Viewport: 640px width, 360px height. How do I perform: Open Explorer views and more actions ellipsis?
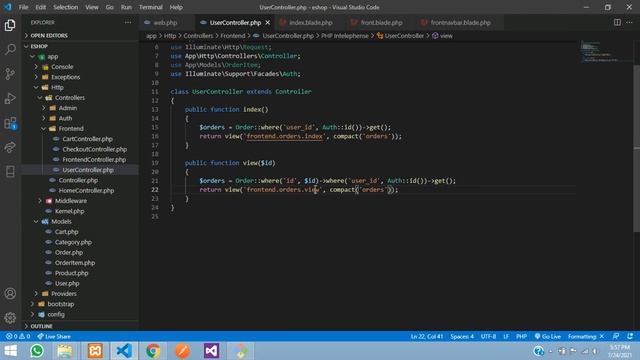128,22
